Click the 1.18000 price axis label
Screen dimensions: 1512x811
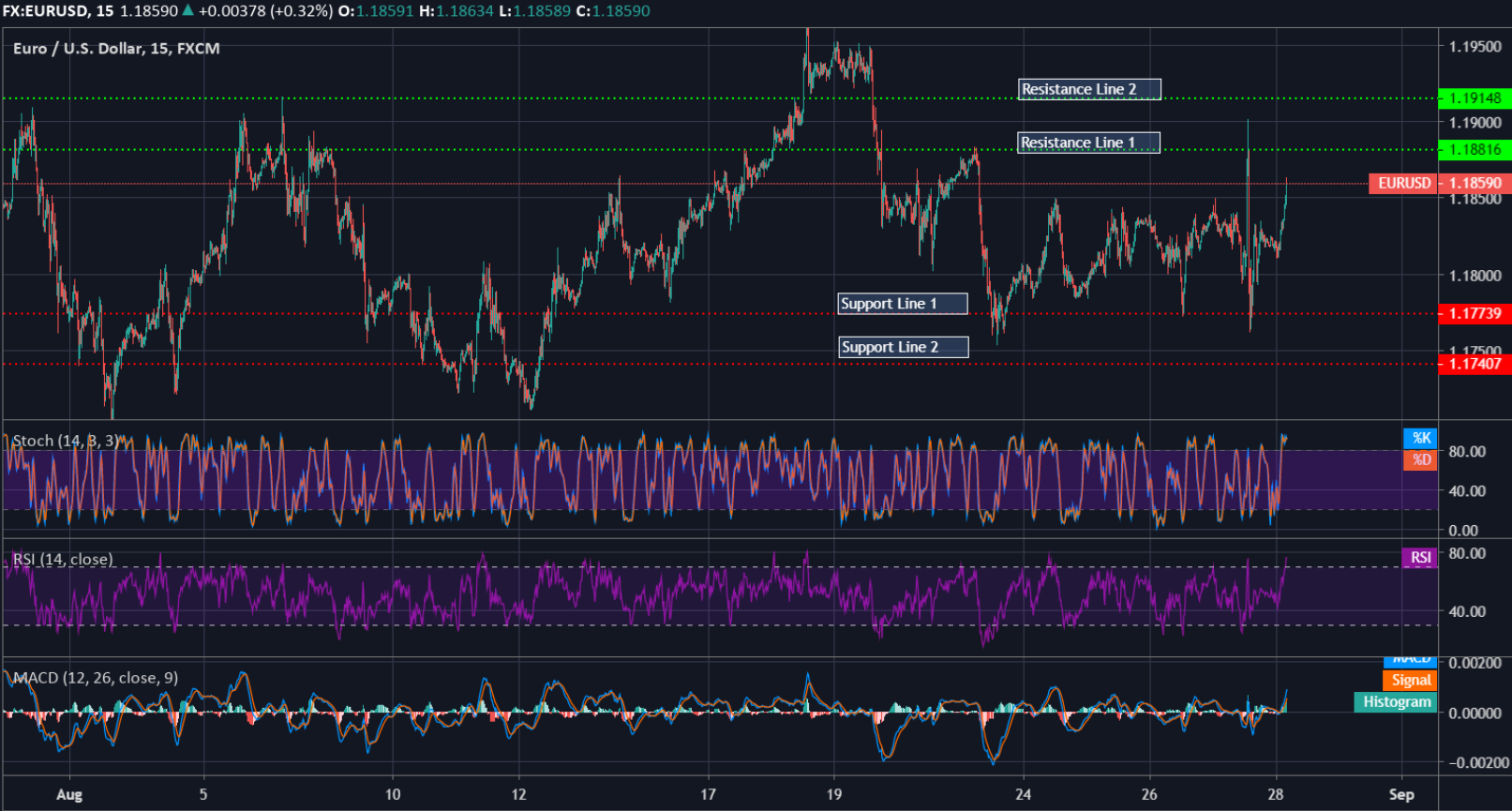[x=1475, y=276]
